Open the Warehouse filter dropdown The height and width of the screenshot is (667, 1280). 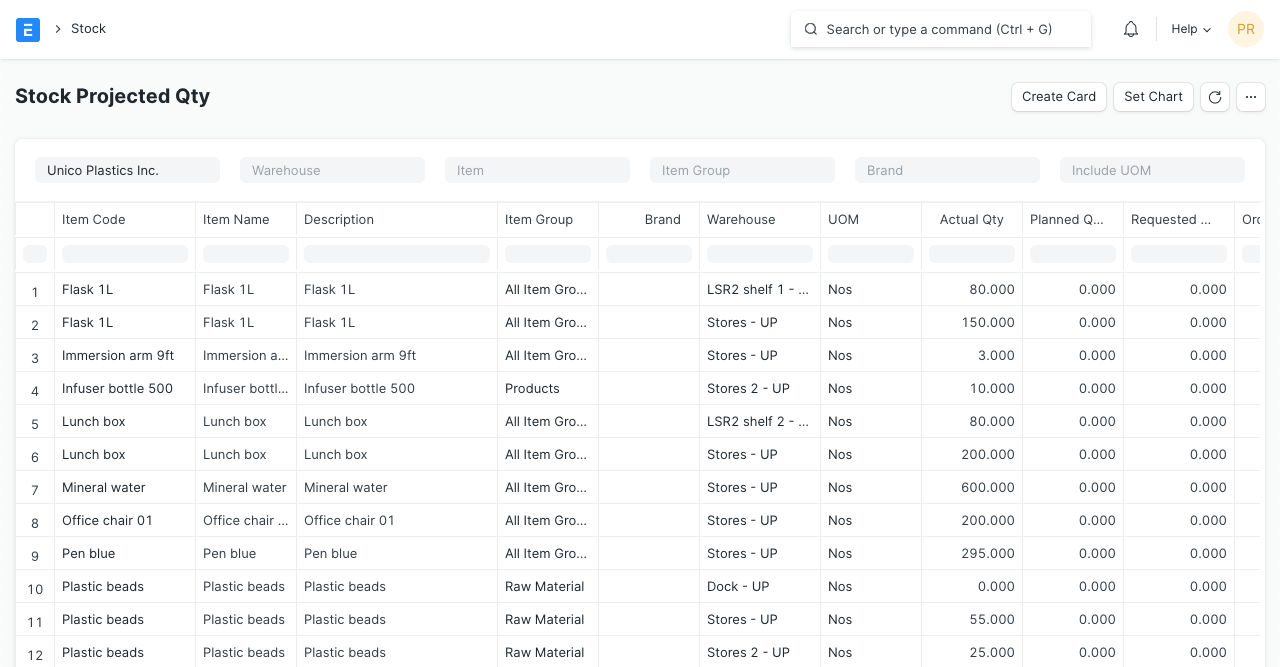pos(332,170)
